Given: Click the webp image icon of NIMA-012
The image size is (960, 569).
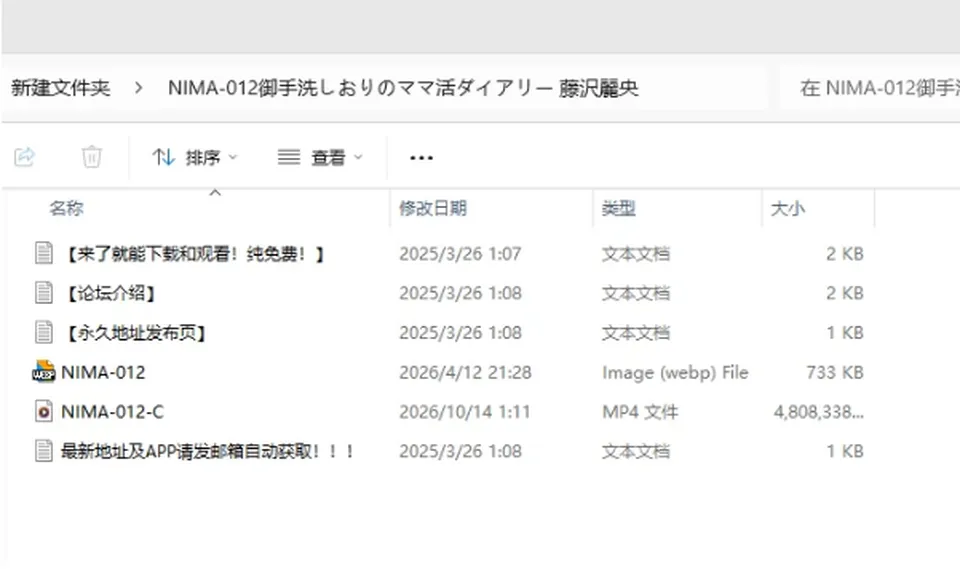Looking at the screenshot, I should coord(43,372).
